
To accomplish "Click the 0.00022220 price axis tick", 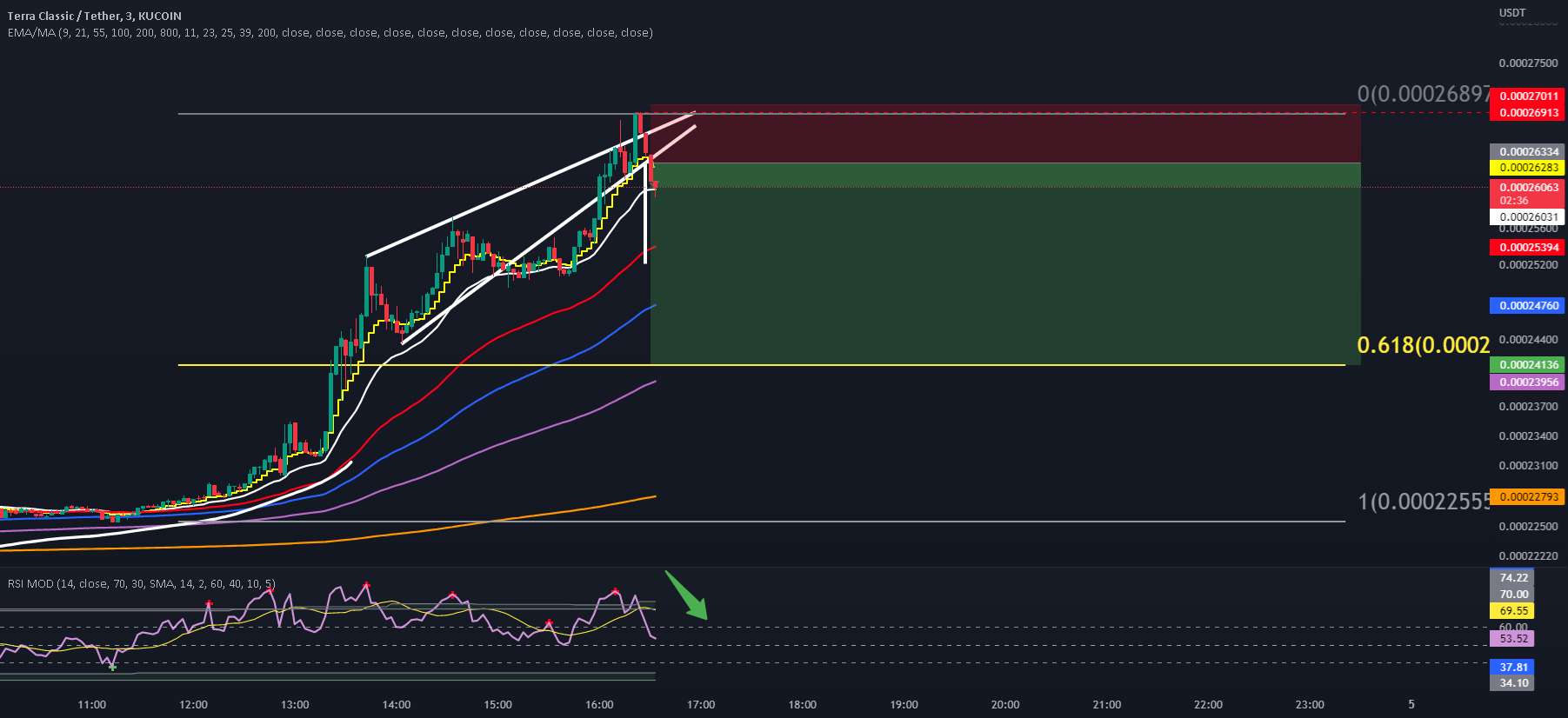I will (x=1528, y=555).
